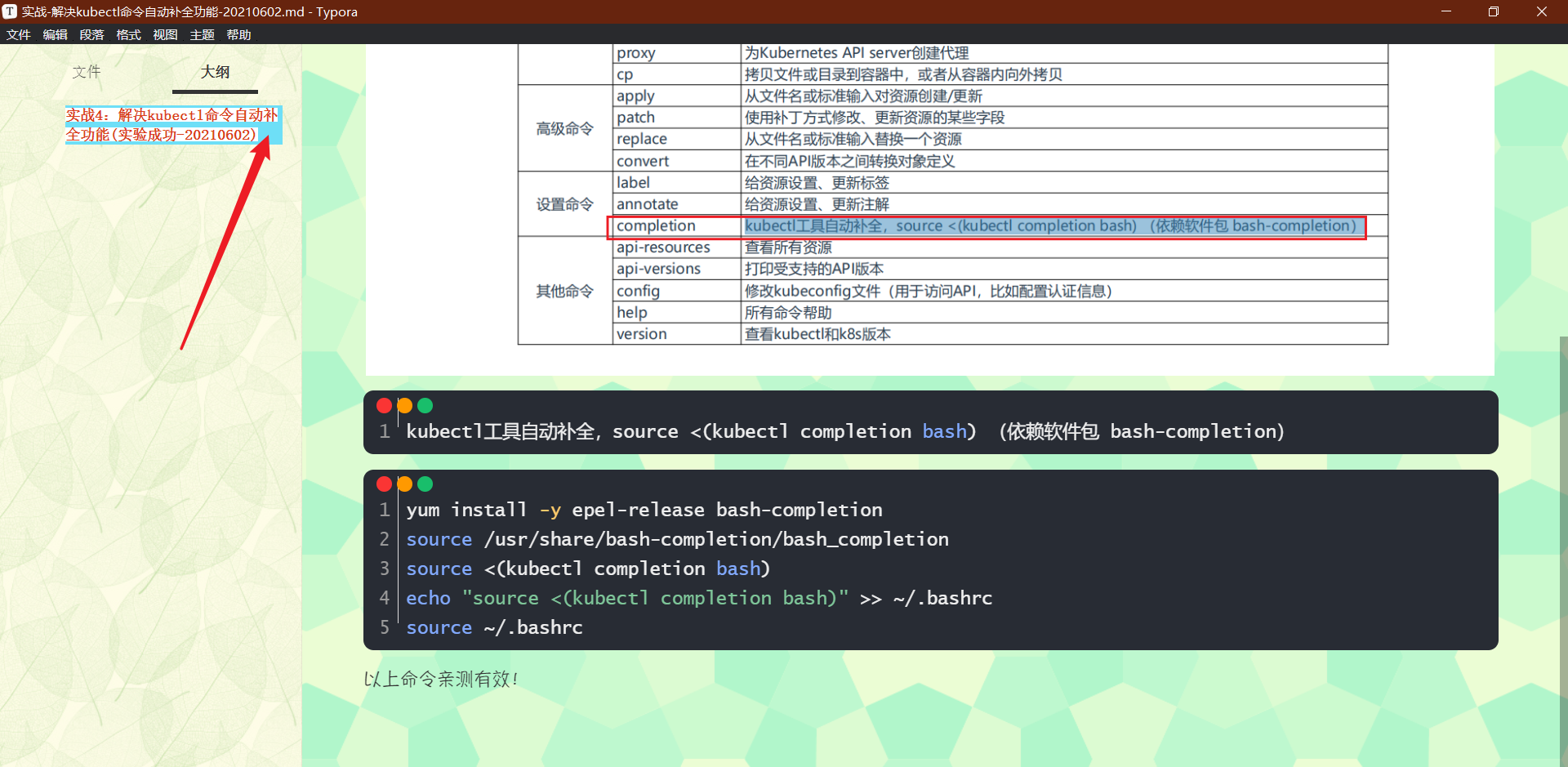Open the 帮助 menu
Image resolution: width=1568 pixels, height=767 pixels.
point(238,34)
